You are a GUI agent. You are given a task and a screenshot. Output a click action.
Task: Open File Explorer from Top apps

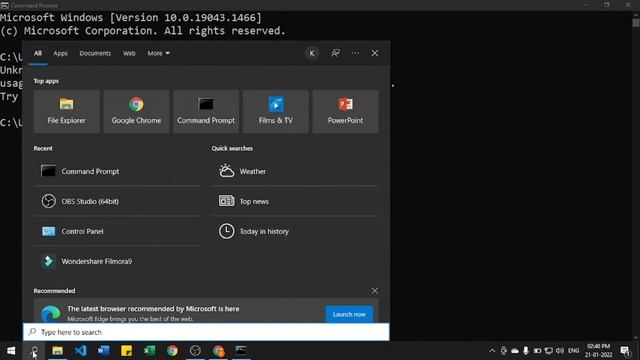coord(67,111)
